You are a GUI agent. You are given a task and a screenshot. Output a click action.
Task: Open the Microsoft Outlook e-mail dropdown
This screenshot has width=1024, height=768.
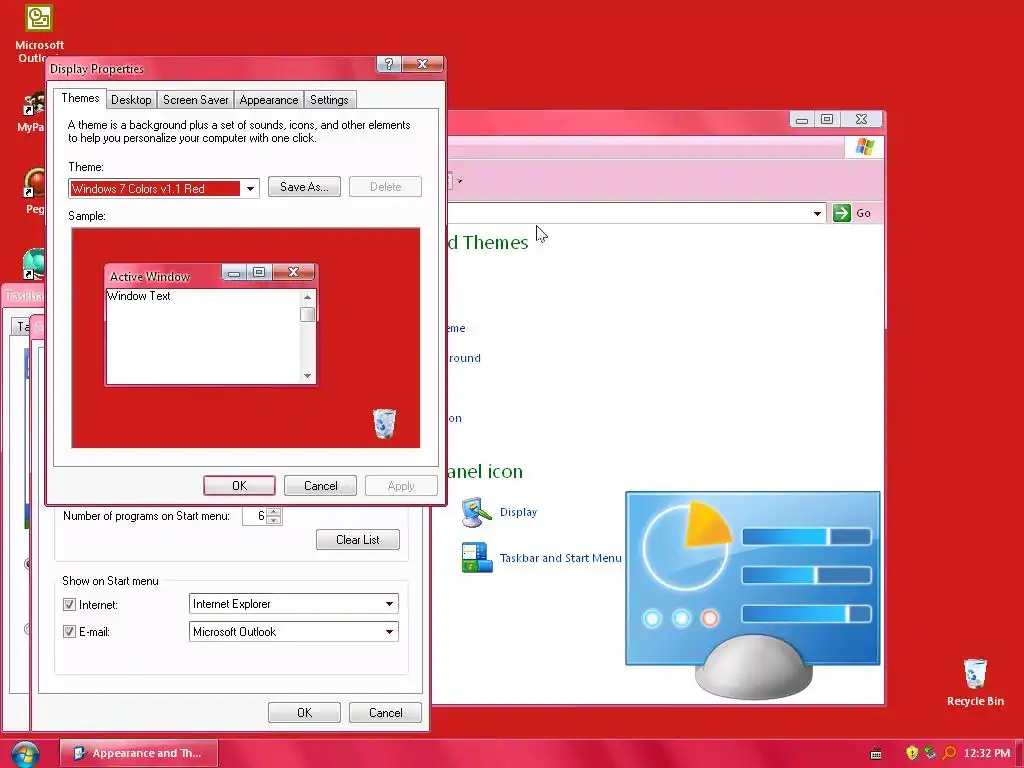(x=389, y=632)
